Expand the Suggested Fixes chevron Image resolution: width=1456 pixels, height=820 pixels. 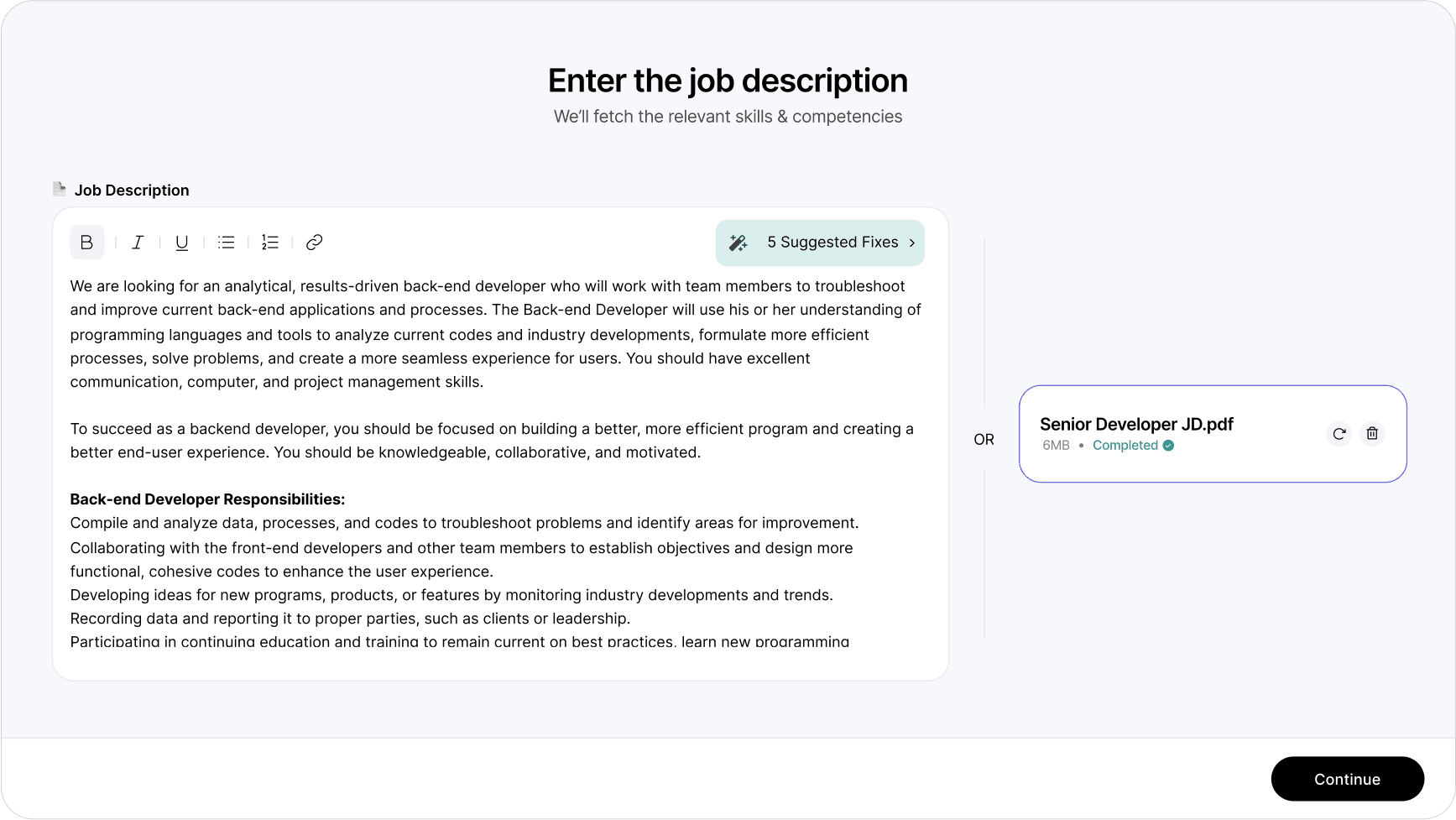[x=912, y=243]
